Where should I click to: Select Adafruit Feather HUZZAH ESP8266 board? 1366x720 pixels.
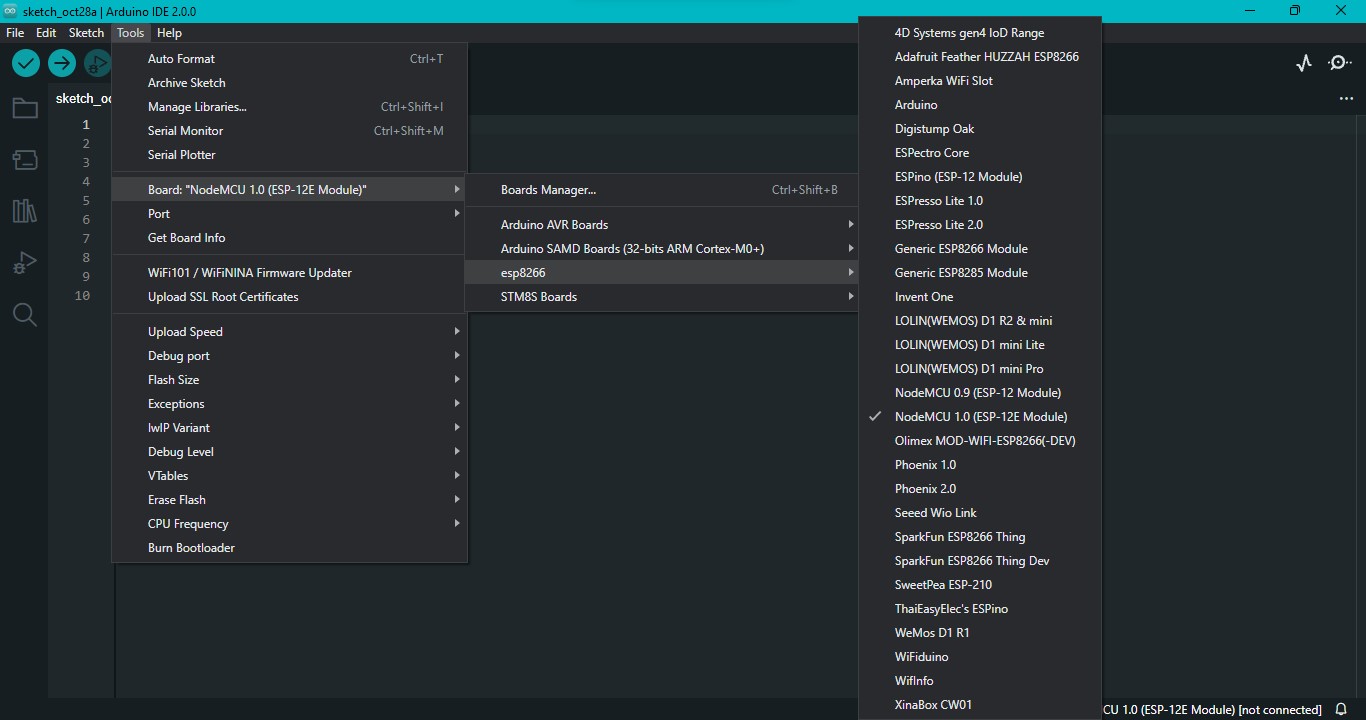pos(980,57)
